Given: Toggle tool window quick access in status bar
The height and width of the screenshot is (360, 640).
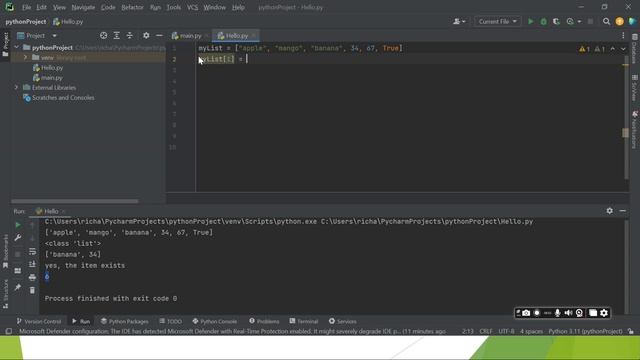Looking at the screenshot, I should coord(9,331).
